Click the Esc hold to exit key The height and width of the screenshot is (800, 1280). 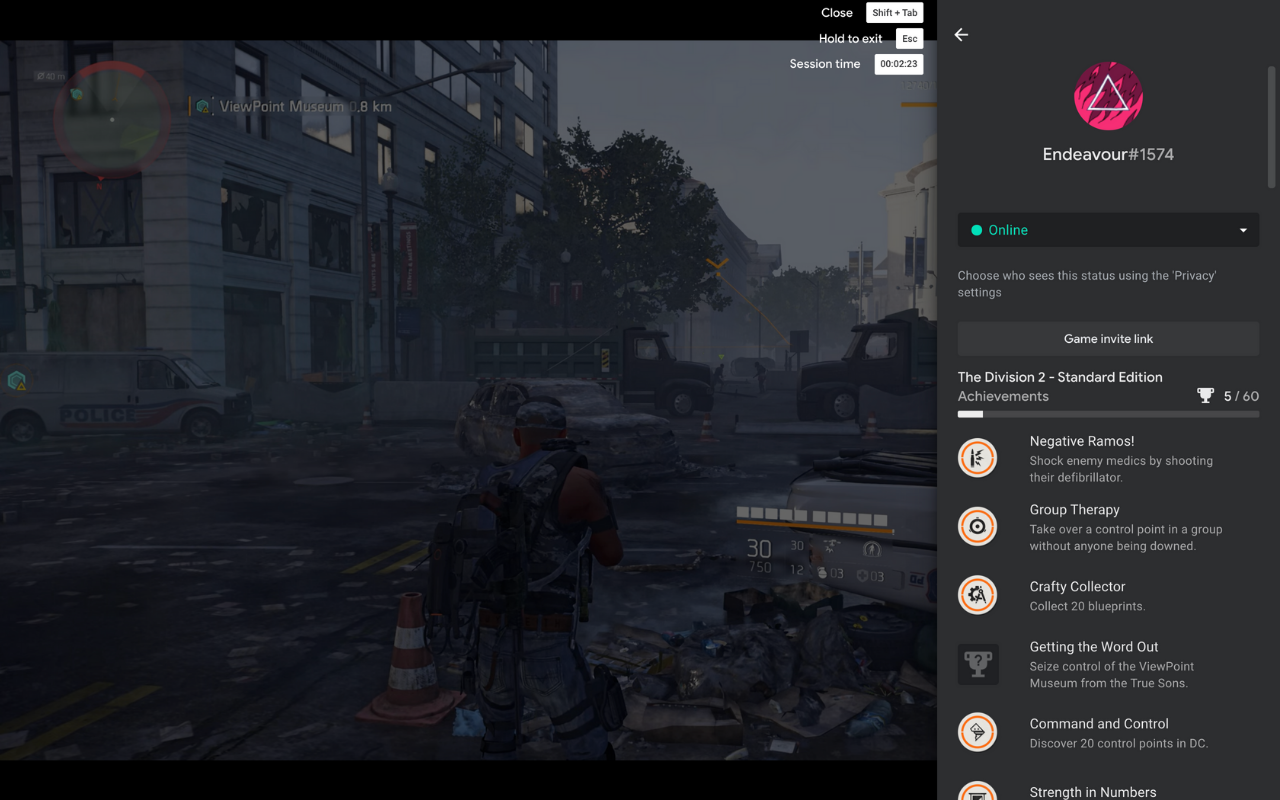coord(909,39)
